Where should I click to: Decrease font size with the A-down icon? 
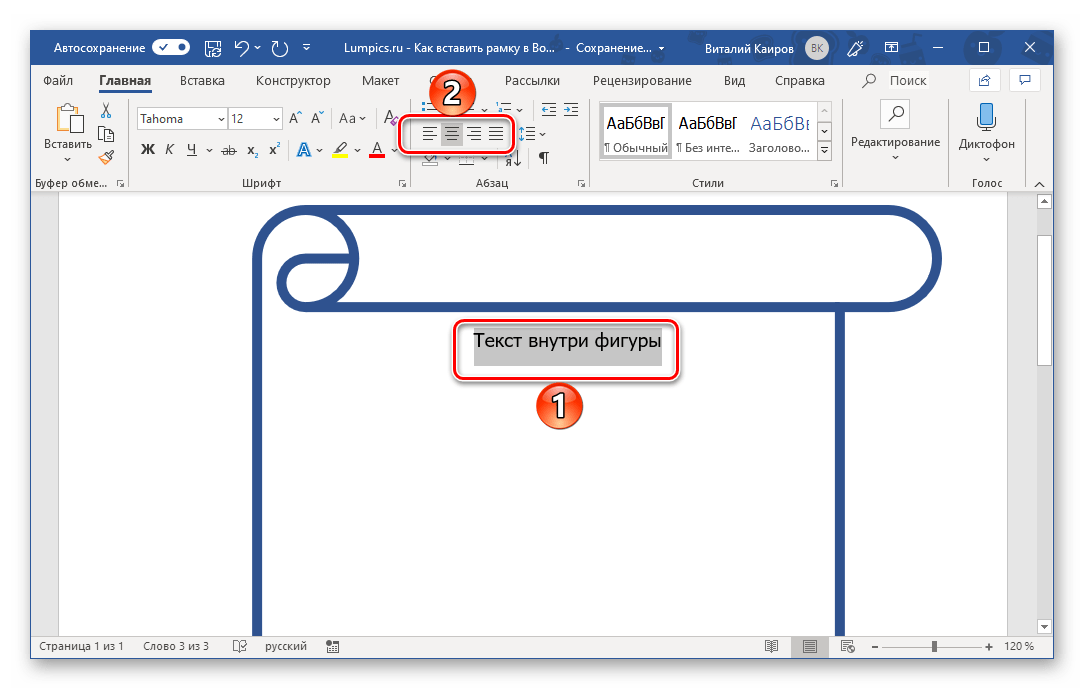[317, 118]
